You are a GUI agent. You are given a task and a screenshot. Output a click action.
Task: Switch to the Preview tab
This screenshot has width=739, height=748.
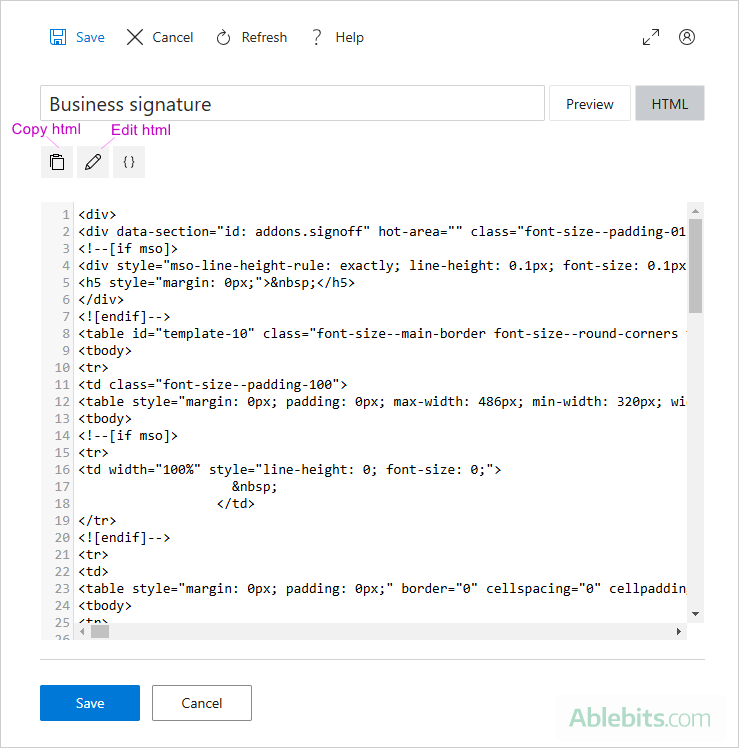590,104
